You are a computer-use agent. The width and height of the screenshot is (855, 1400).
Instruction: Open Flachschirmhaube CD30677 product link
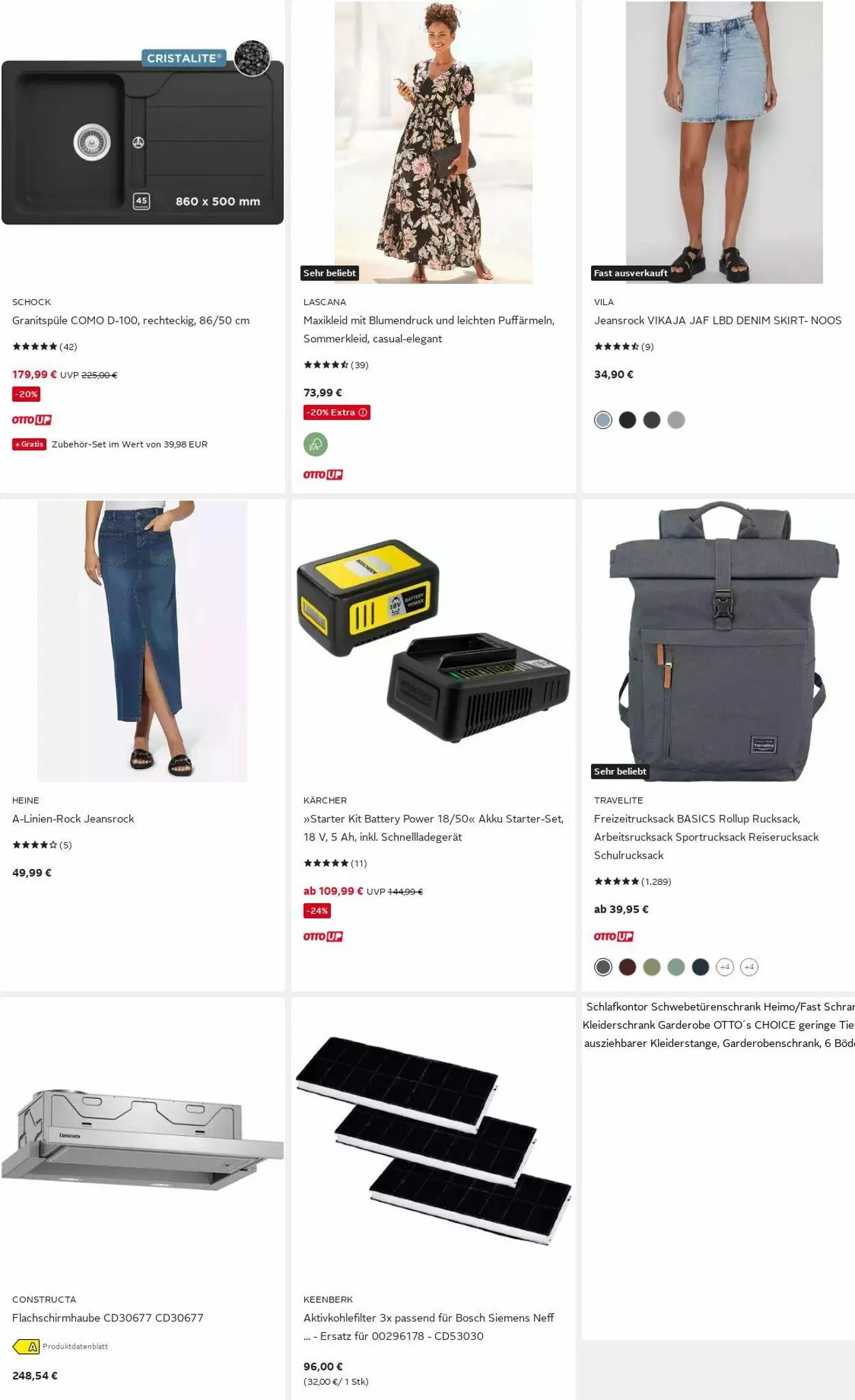pyautogui.click(x=107, y=1317)
